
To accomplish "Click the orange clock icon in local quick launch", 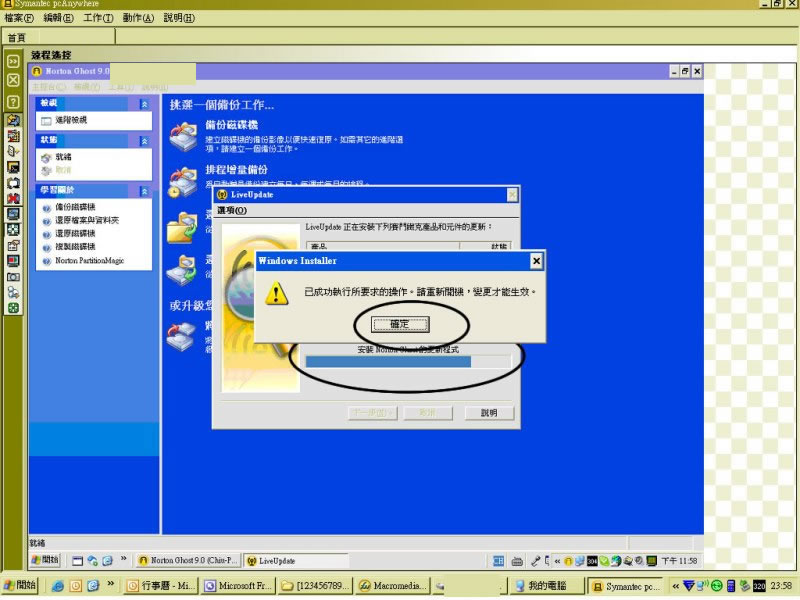I will [x=76, y=586].
